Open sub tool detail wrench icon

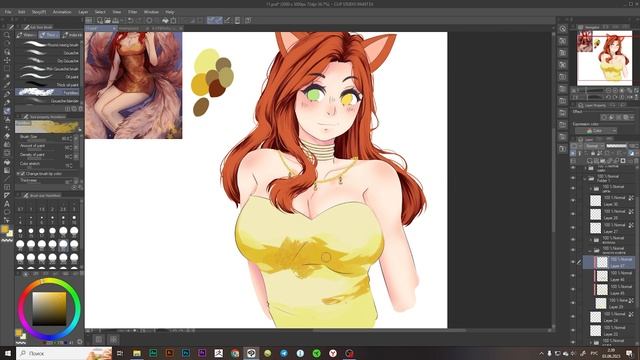point(80,187)
